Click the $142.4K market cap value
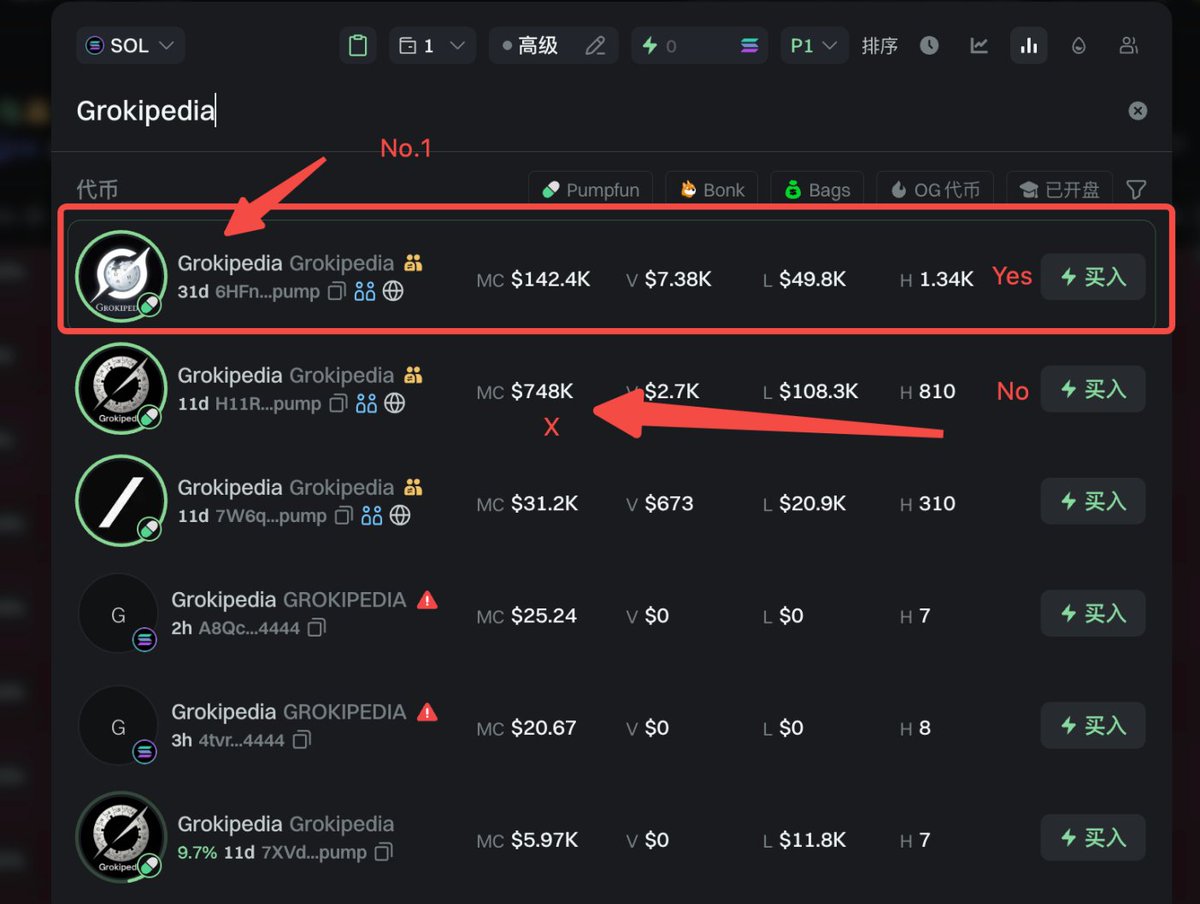Viewport: 1200px width, 904px height. click(551, 279)
